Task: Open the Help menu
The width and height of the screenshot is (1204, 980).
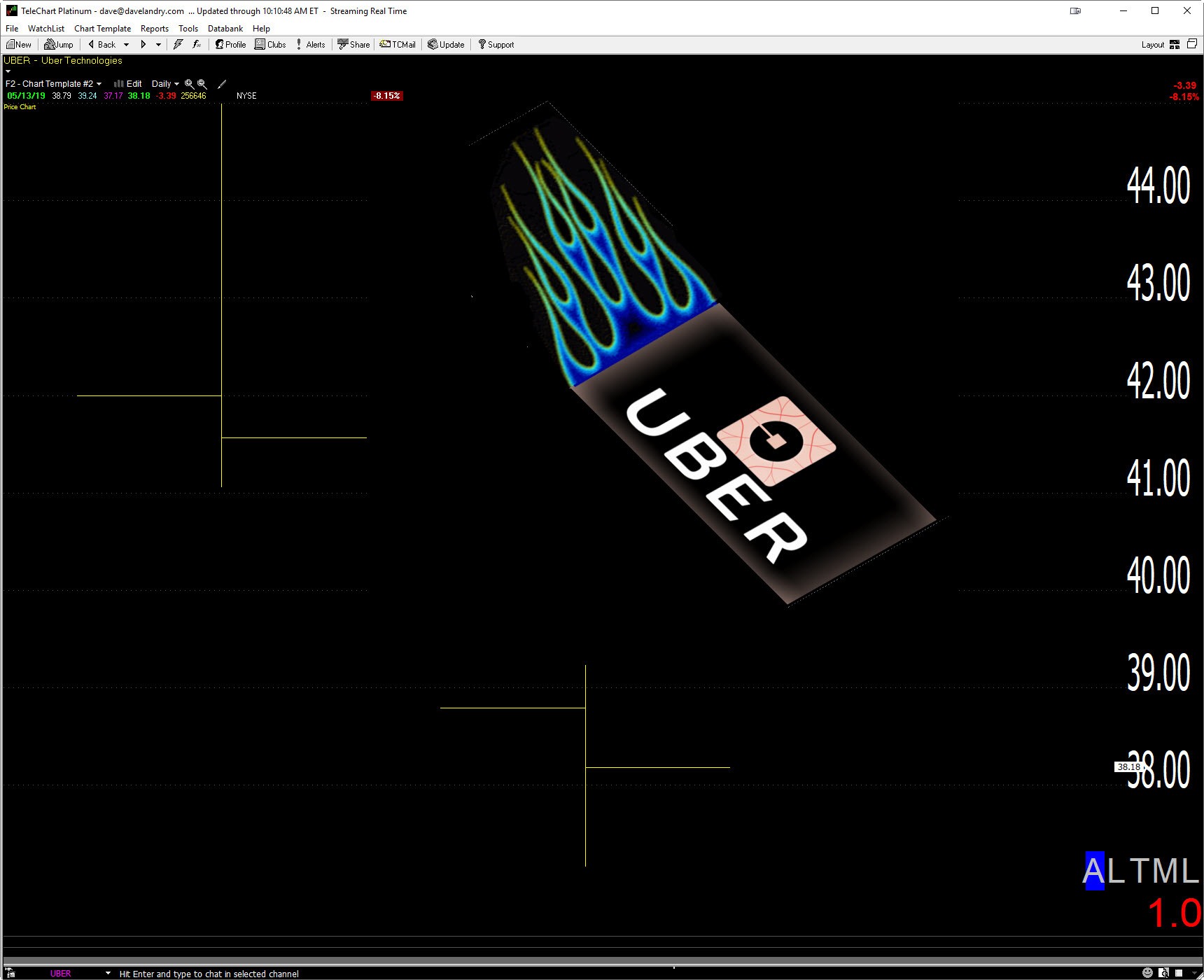Action: pyautogui.click(x=261, y=29)
